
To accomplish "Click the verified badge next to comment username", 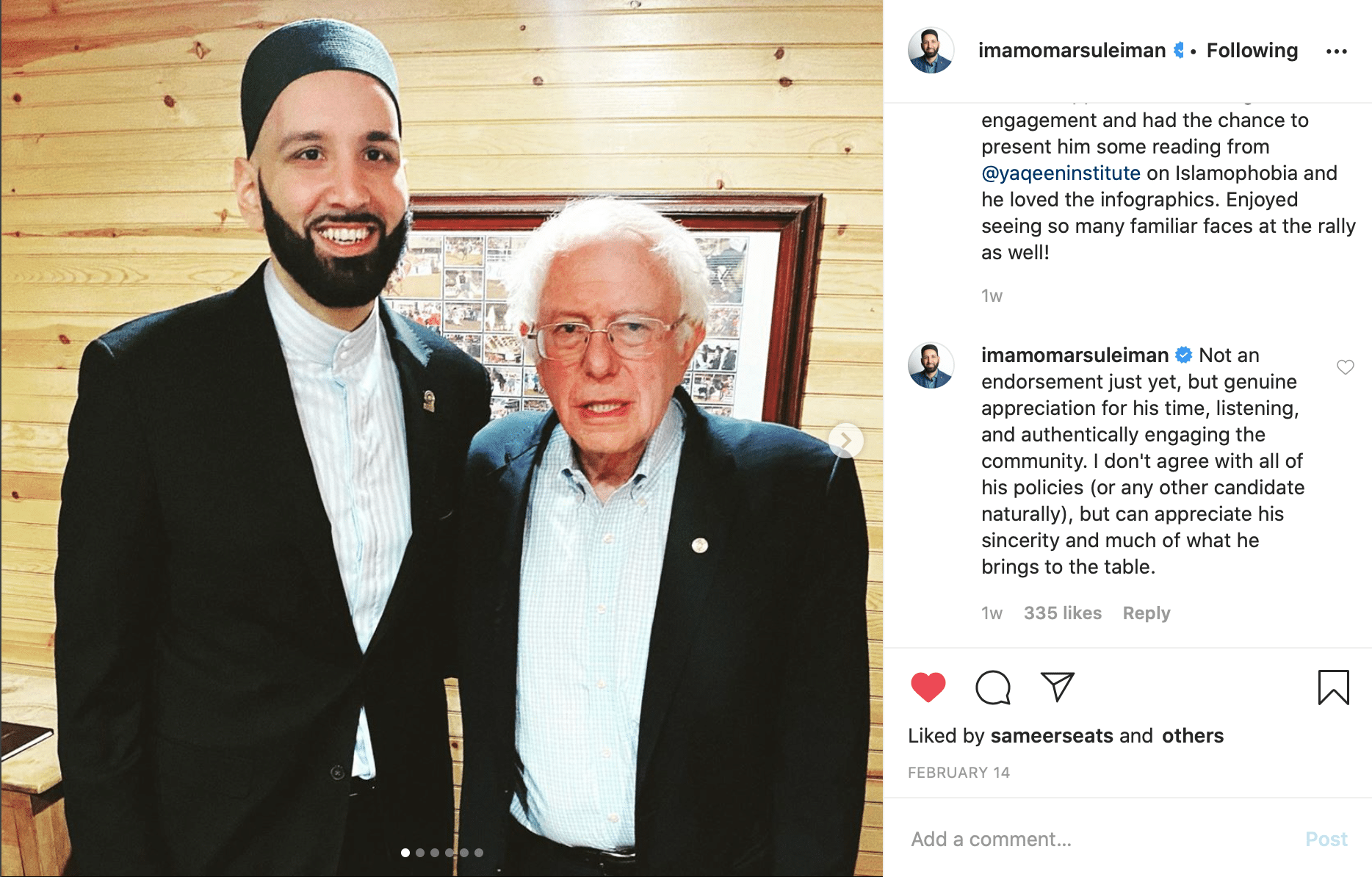I will (x=1183, y=356).
